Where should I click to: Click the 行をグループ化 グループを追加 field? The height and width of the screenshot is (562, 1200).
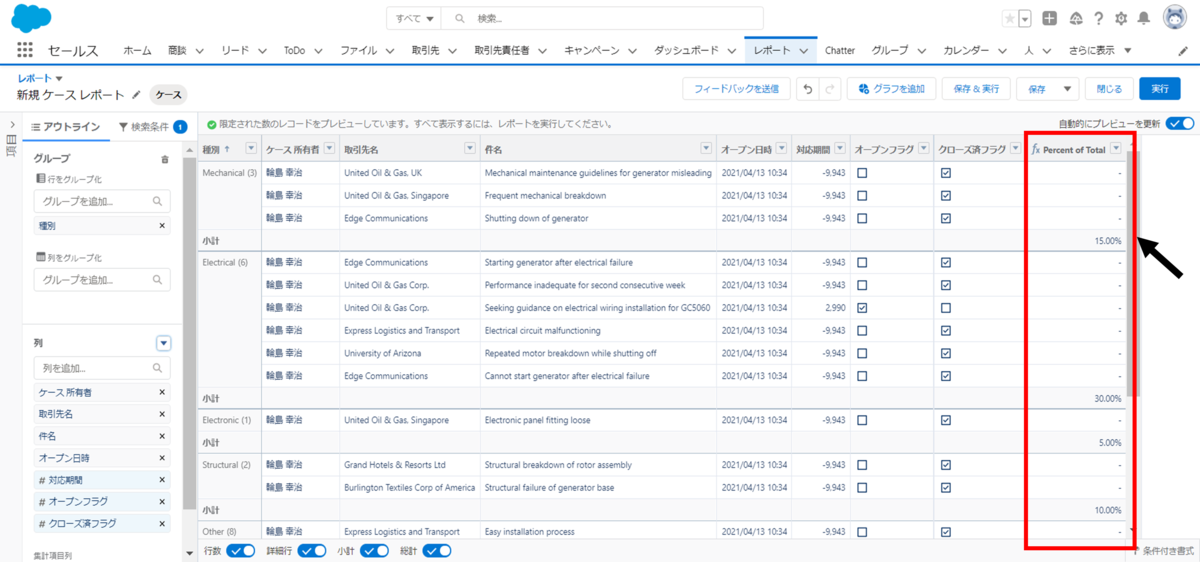[x=102, y=201]
